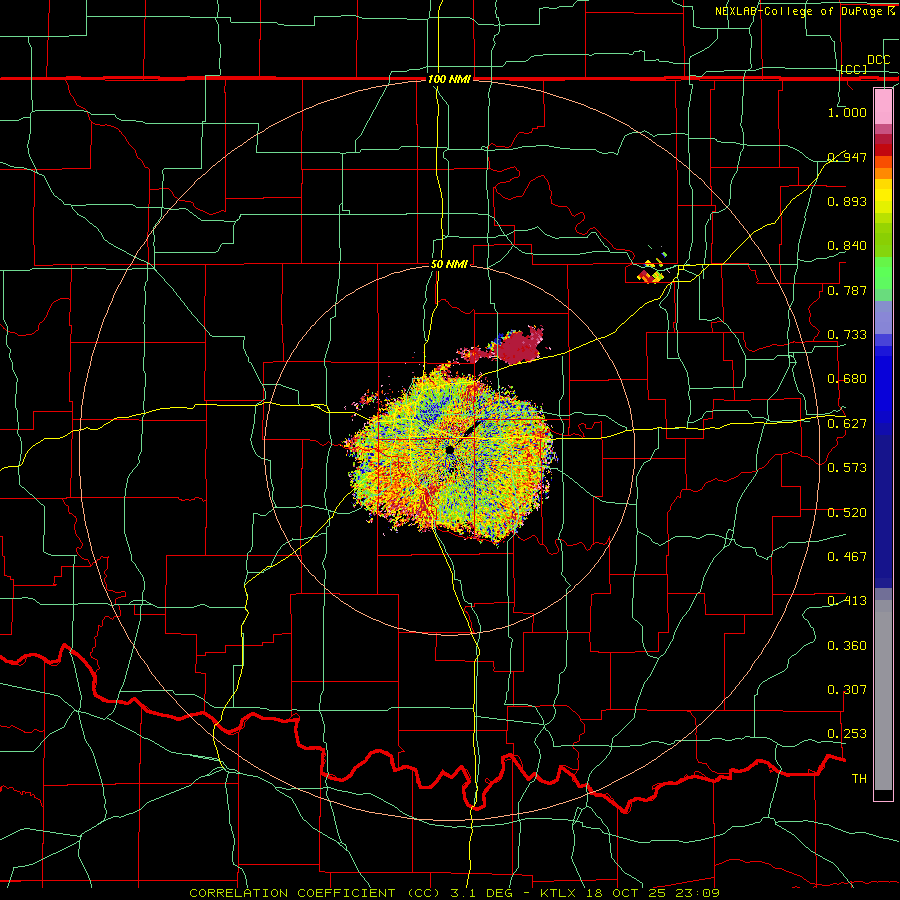
Task: Click the 0.520 legend value
Action: pyautogui.click(x=847, y=513)
